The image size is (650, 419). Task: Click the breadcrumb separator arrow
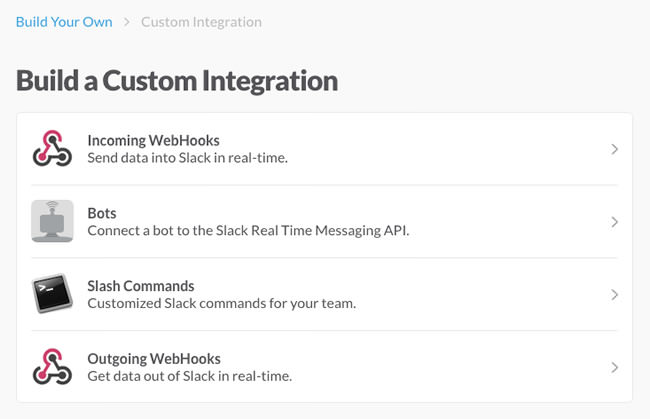[127, 21]
